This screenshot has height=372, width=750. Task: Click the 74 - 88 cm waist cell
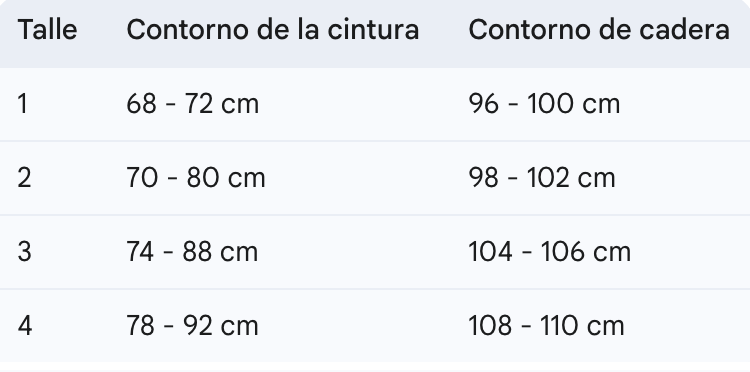[192, 252]
